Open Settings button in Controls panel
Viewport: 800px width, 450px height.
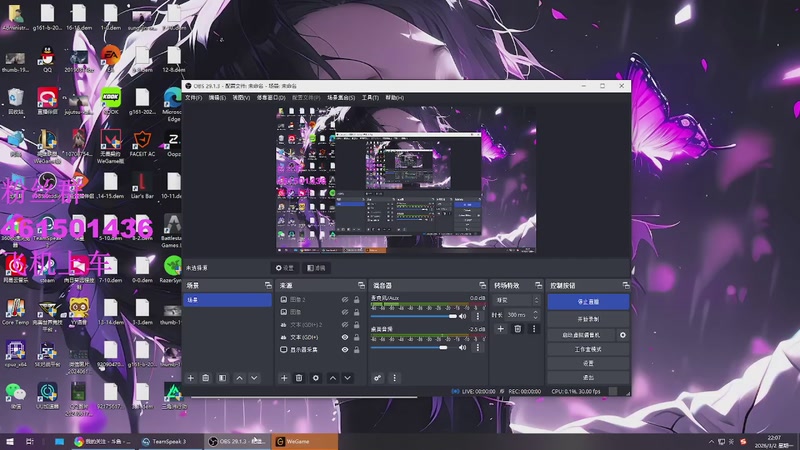coord(588,363)
